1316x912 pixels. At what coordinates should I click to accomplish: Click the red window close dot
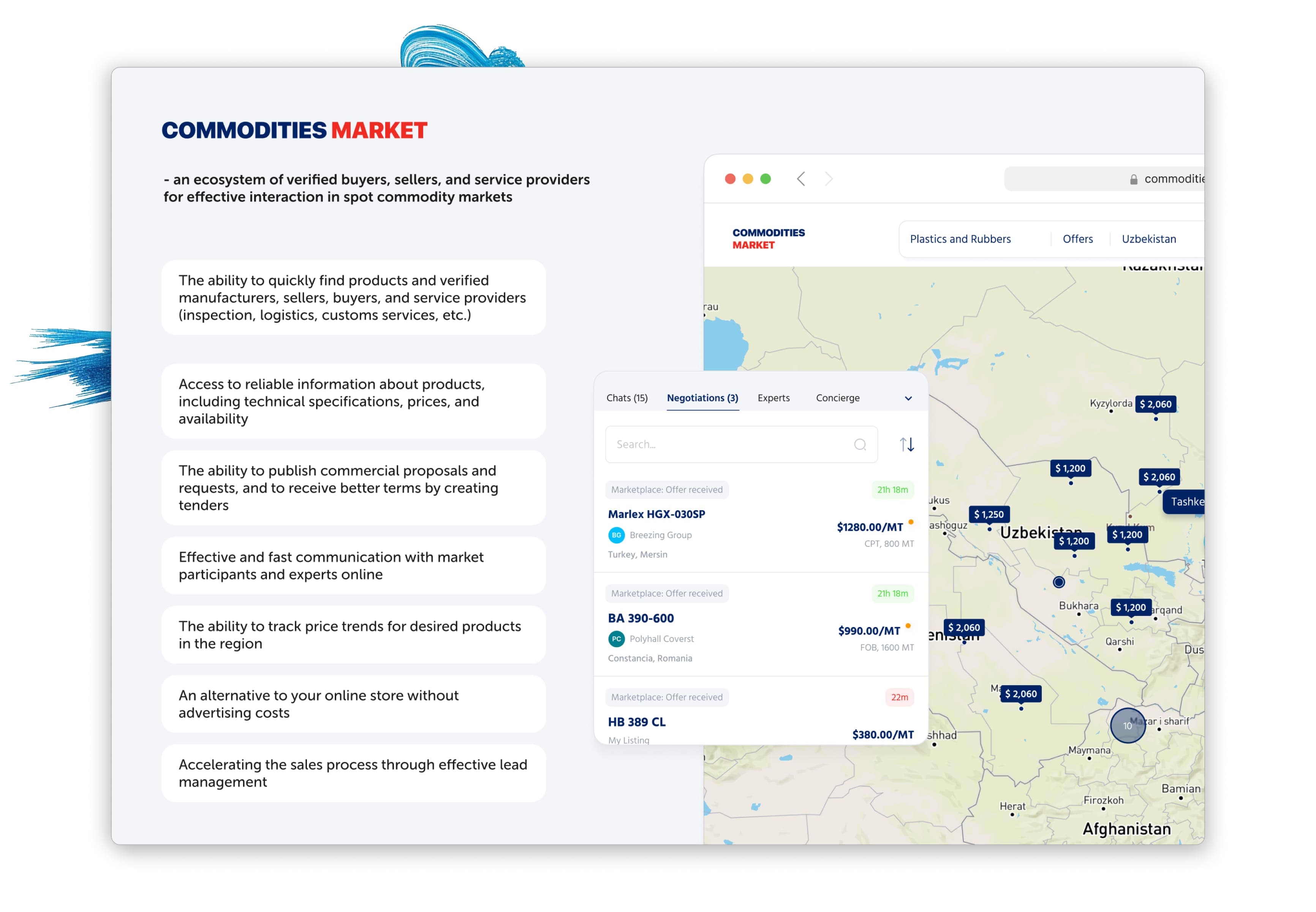pos(730,179)
